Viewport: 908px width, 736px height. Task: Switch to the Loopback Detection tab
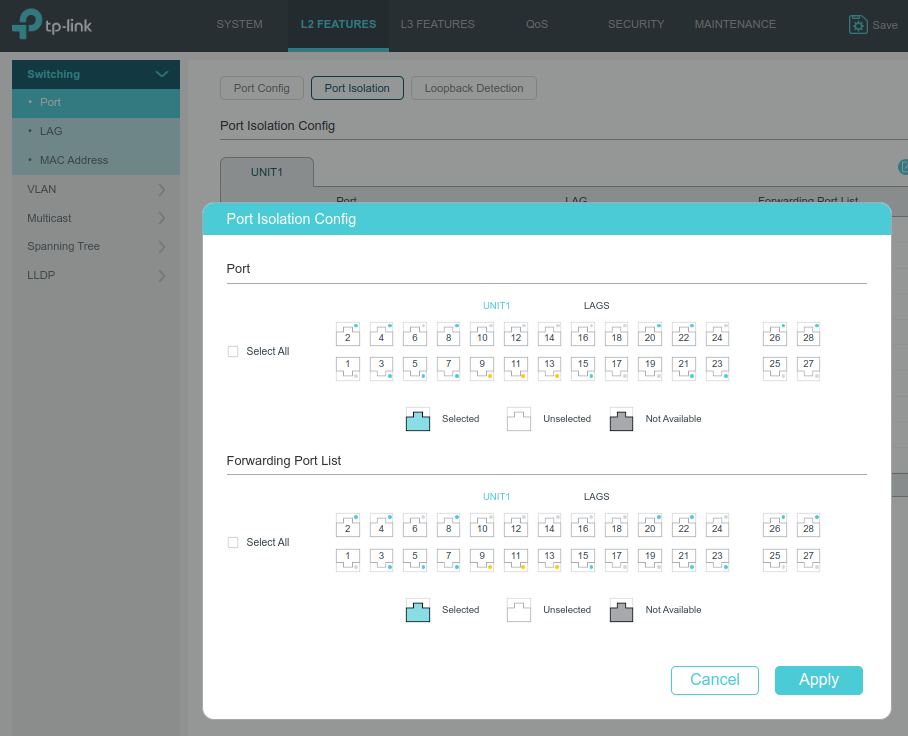tap(474, 88)
